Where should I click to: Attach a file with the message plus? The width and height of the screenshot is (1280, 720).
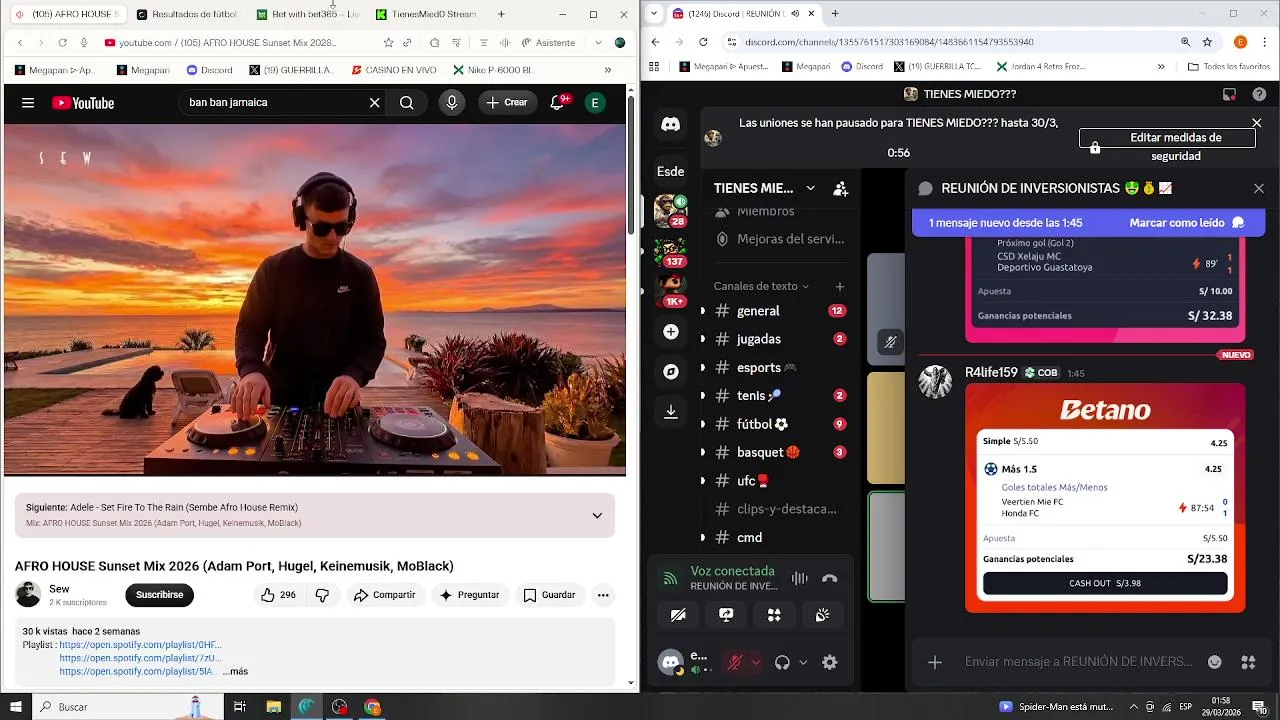pyautogui.click(x=935, y=662)
